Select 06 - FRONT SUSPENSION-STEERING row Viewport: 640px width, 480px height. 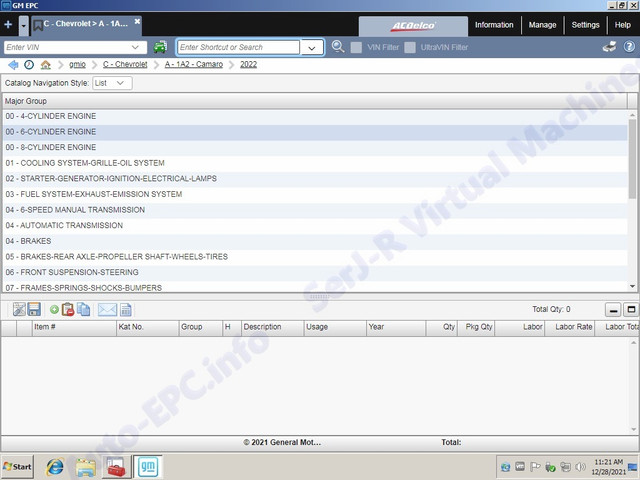(x=315, y=272)
